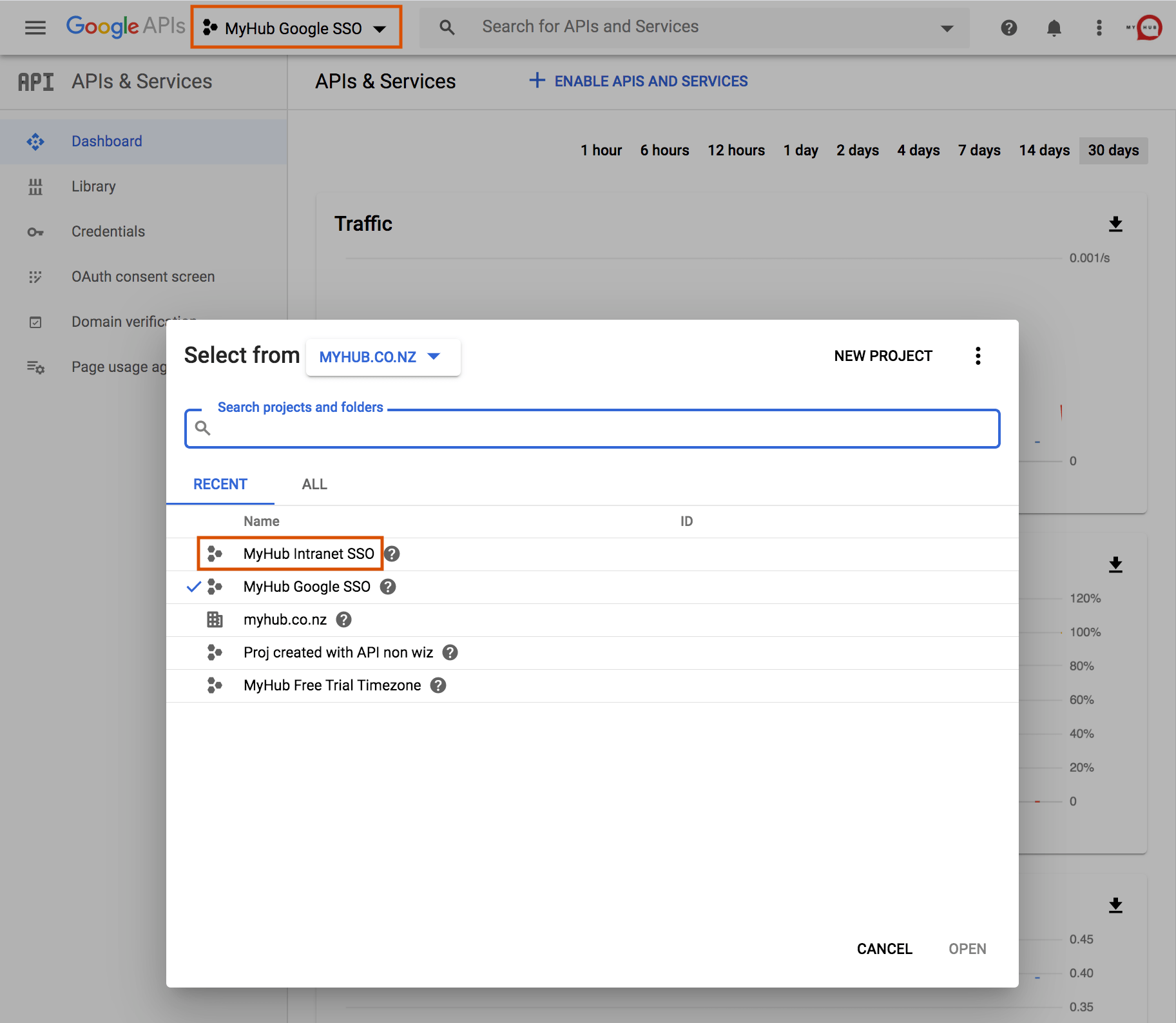Open Dashboard in the sidebar
Viewport: 1176px width, 1023px height.
144,141
